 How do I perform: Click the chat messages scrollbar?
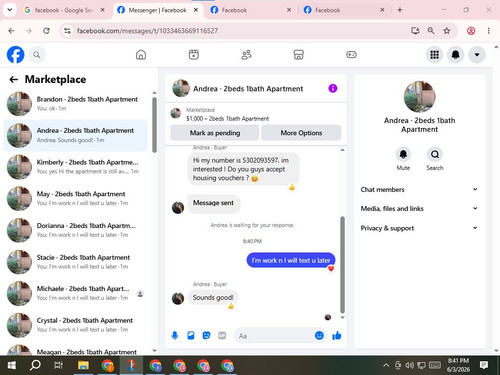tap(342, 264)
